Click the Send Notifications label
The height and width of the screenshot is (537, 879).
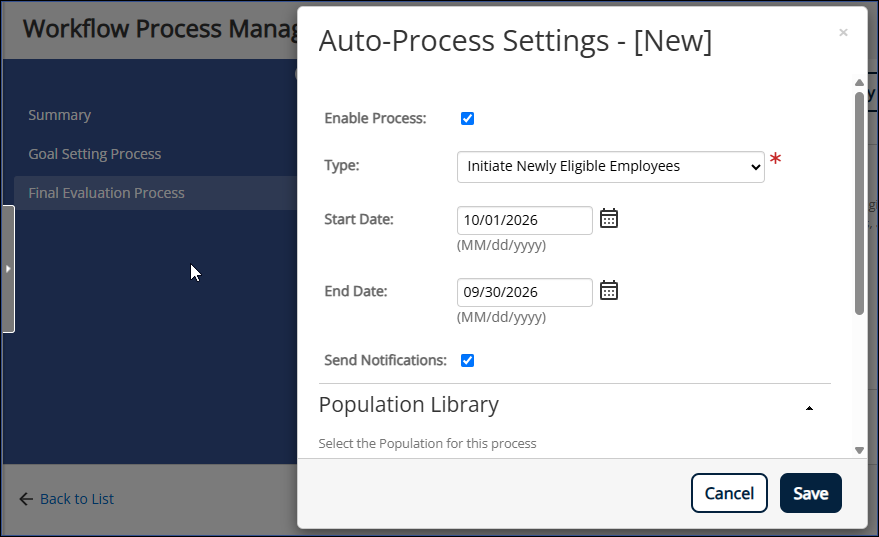tap(385, 360)
